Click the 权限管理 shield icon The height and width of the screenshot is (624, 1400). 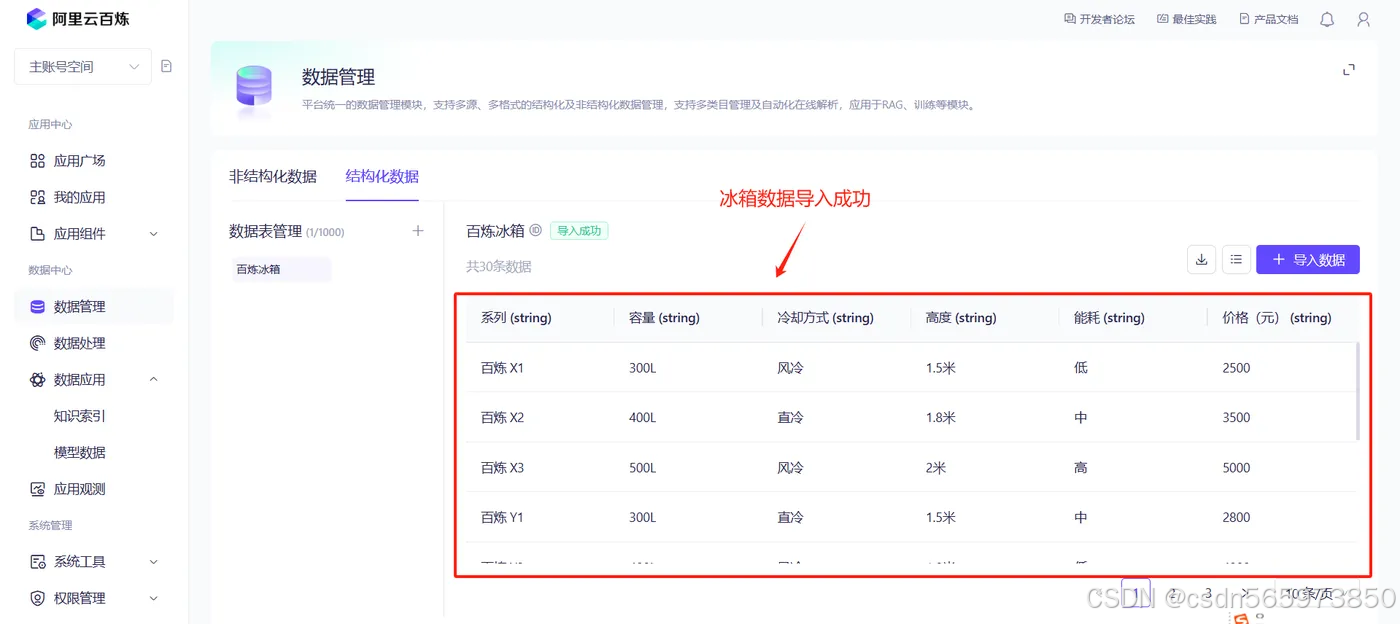click(x=37, y=598)
